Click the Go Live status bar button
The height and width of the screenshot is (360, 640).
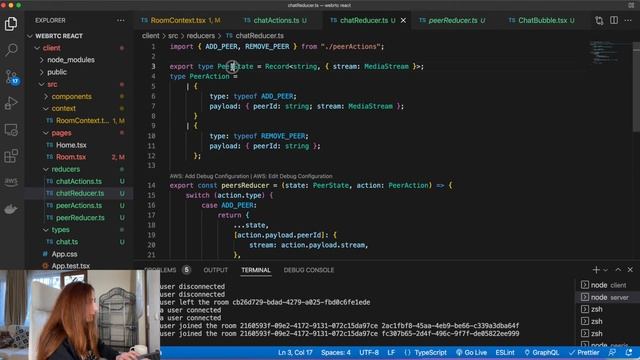coord(471,352)
